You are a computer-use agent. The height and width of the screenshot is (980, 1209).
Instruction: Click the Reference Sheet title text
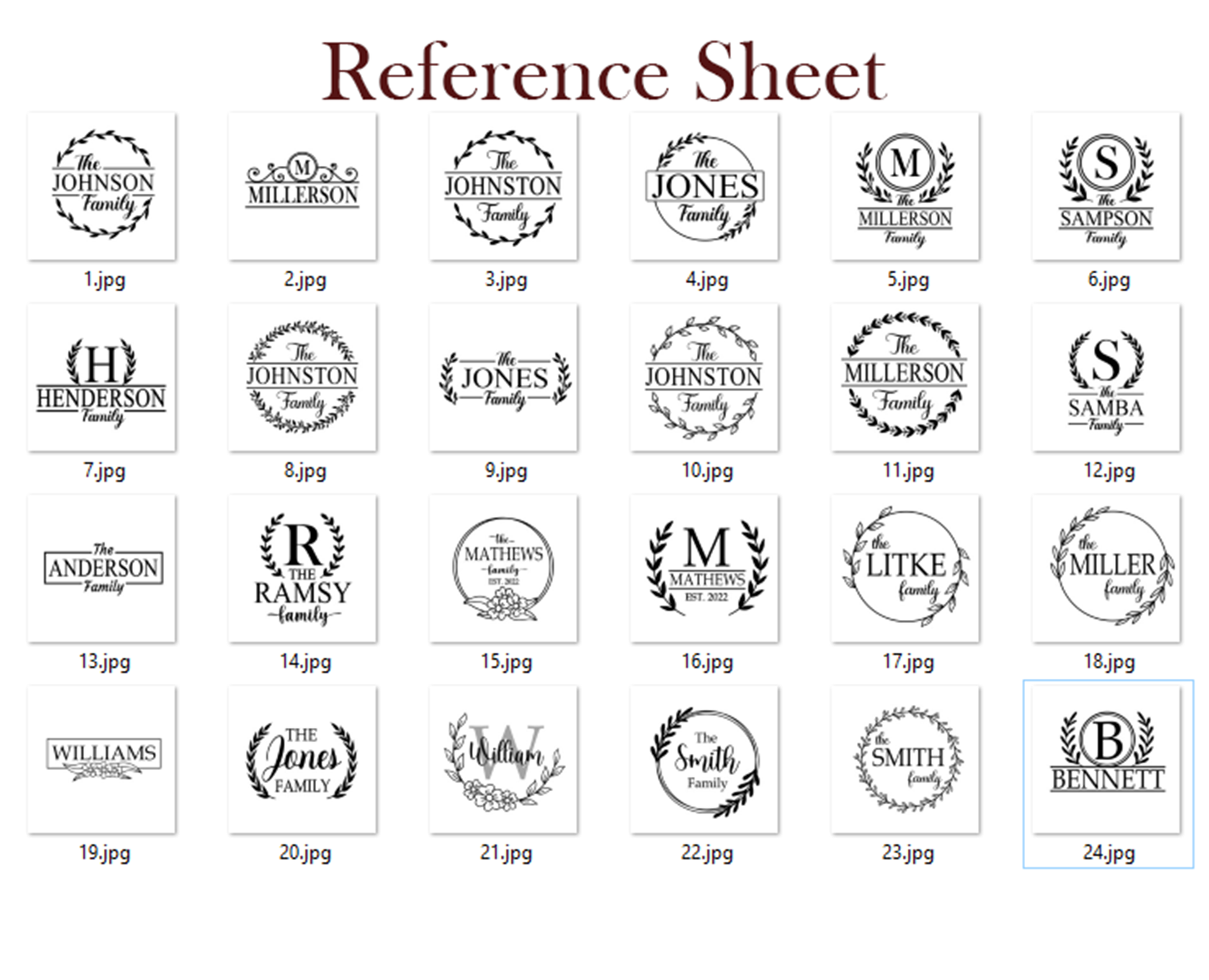click(604, 73)
